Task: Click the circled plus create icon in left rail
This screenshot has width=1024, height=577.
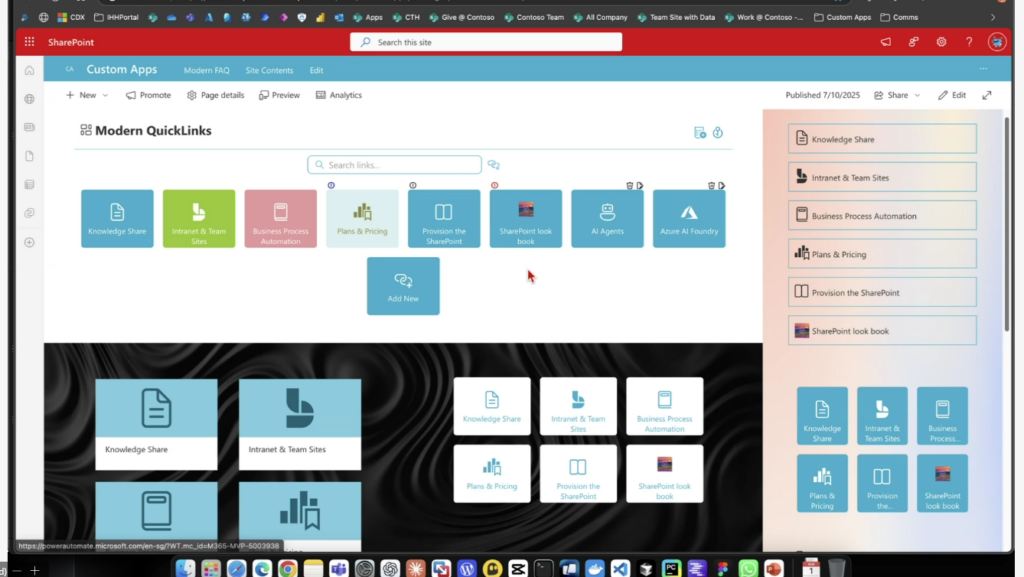Action: [x=29, y=242]
